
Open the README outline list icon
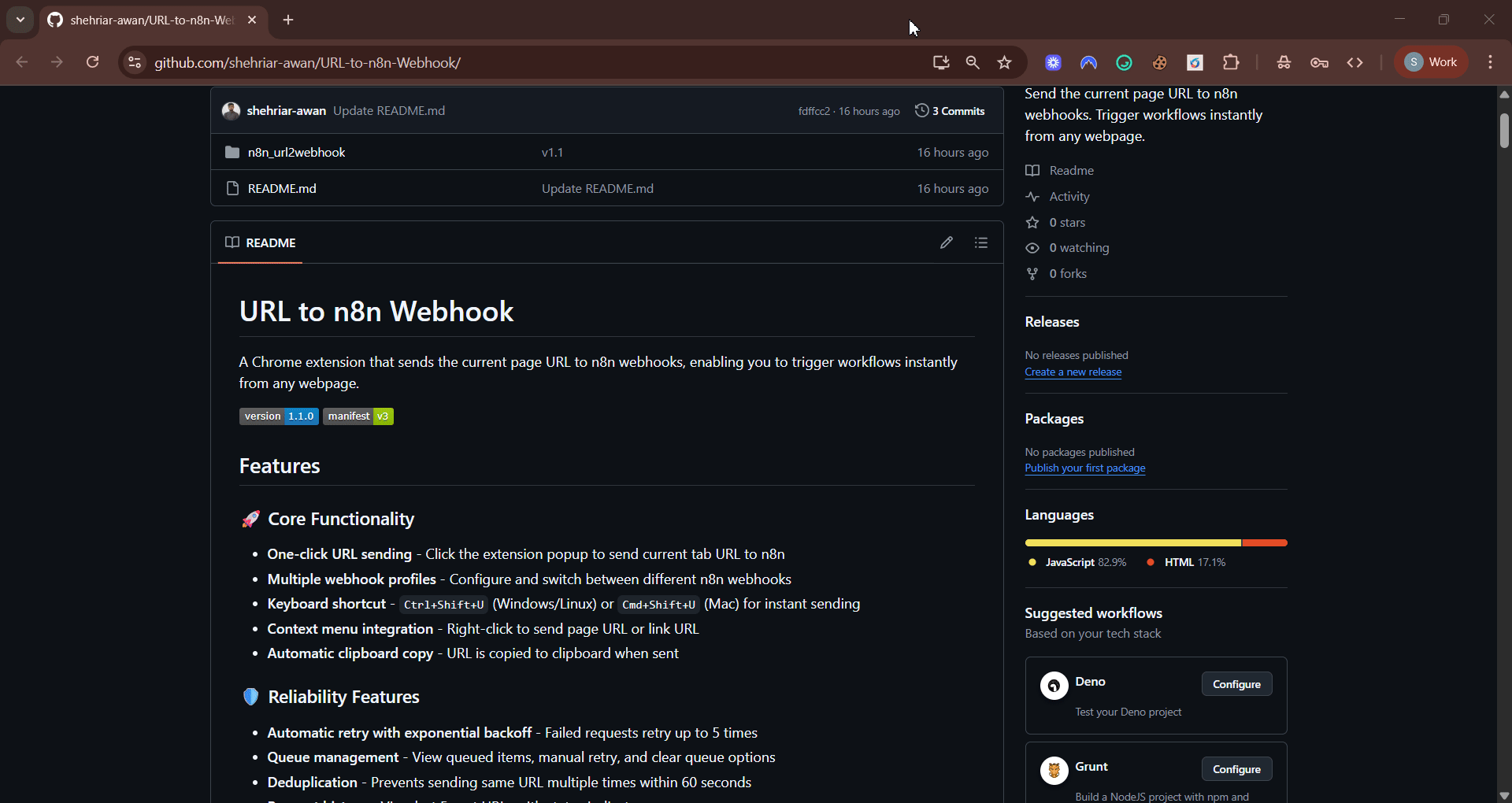tap(981, 242)
